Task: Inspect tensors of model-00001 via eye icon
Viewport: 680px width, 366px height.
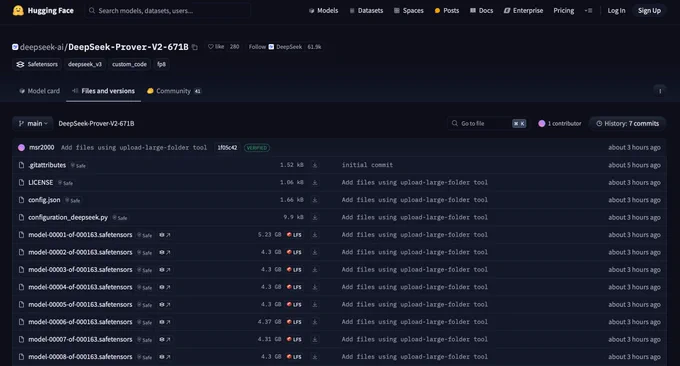Action: (164, 235)
